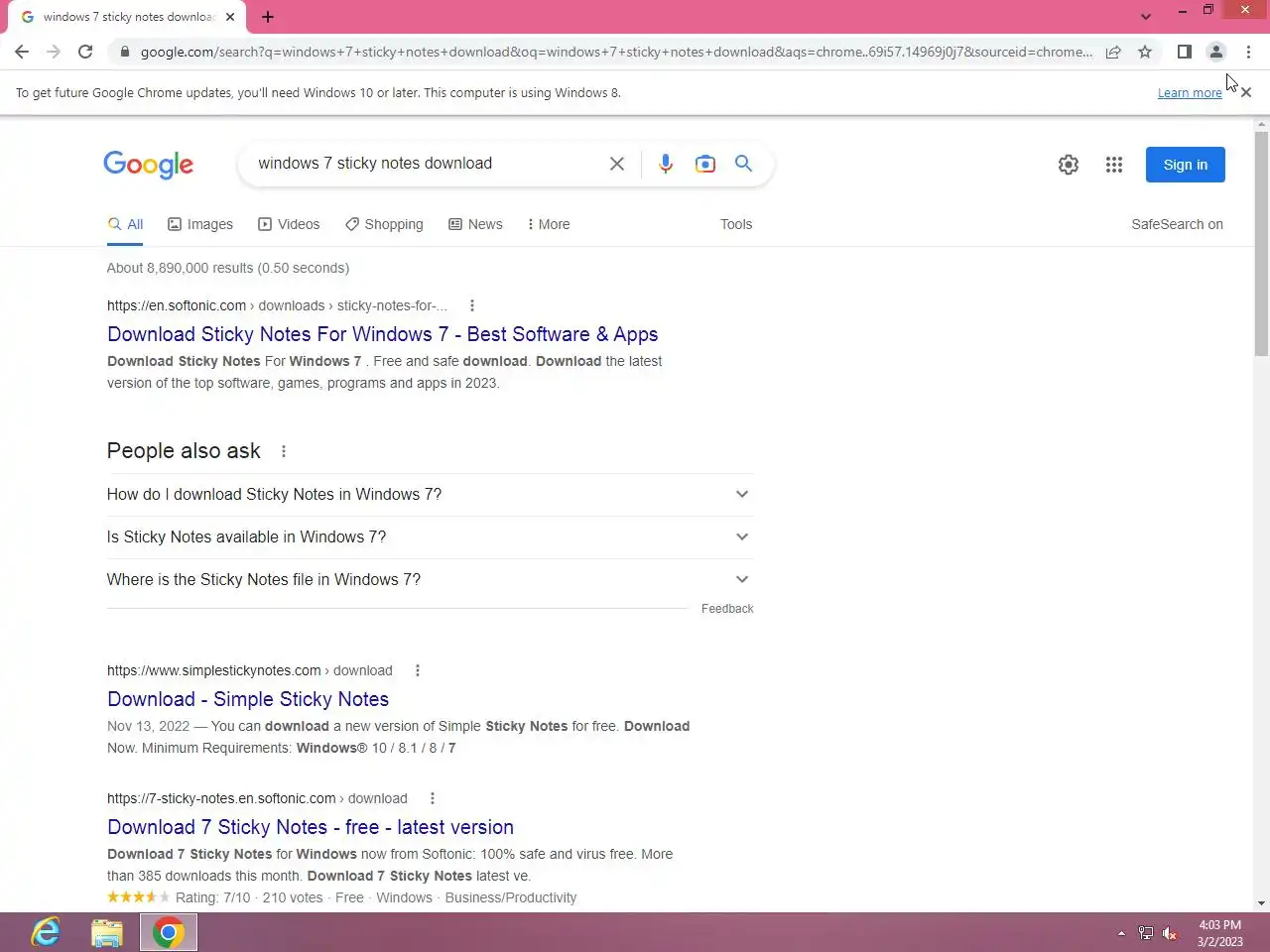Click the browser Back arrow
Viewport: 1270px width, 952px height.
[x=22, y=52]
